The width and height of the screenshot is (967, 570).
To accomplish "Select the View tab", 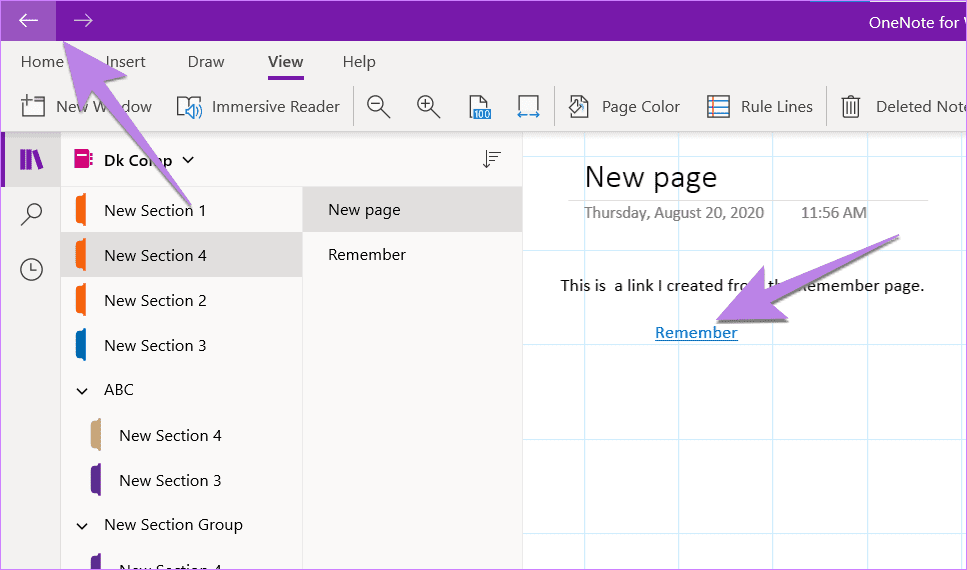I will pyautogui.click(x=286, y=62).
